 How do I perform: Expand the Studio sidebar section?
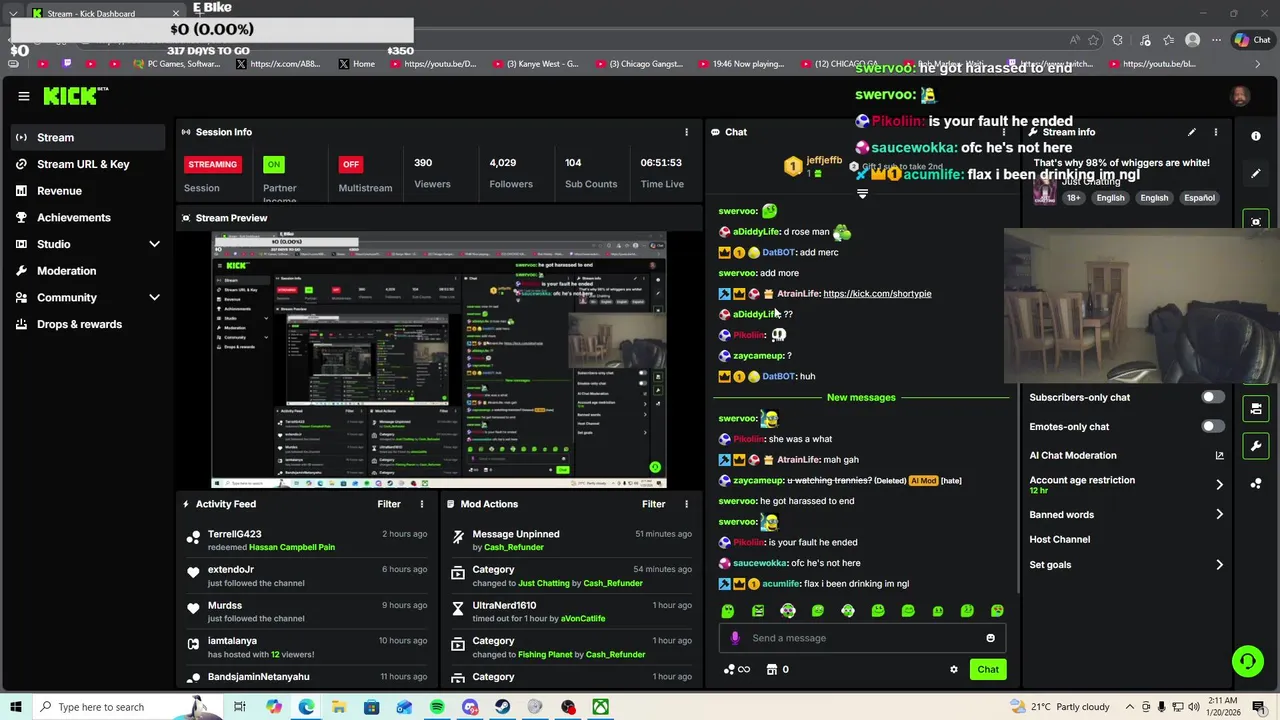coord(154,244)
